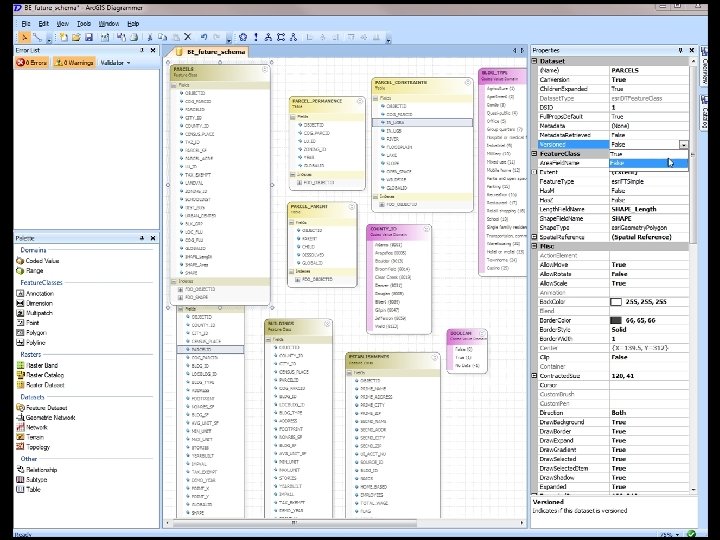720x540 pixels.
Task: Collapse the Fields section of PARCELS table
Action: (x=174, y=85)
